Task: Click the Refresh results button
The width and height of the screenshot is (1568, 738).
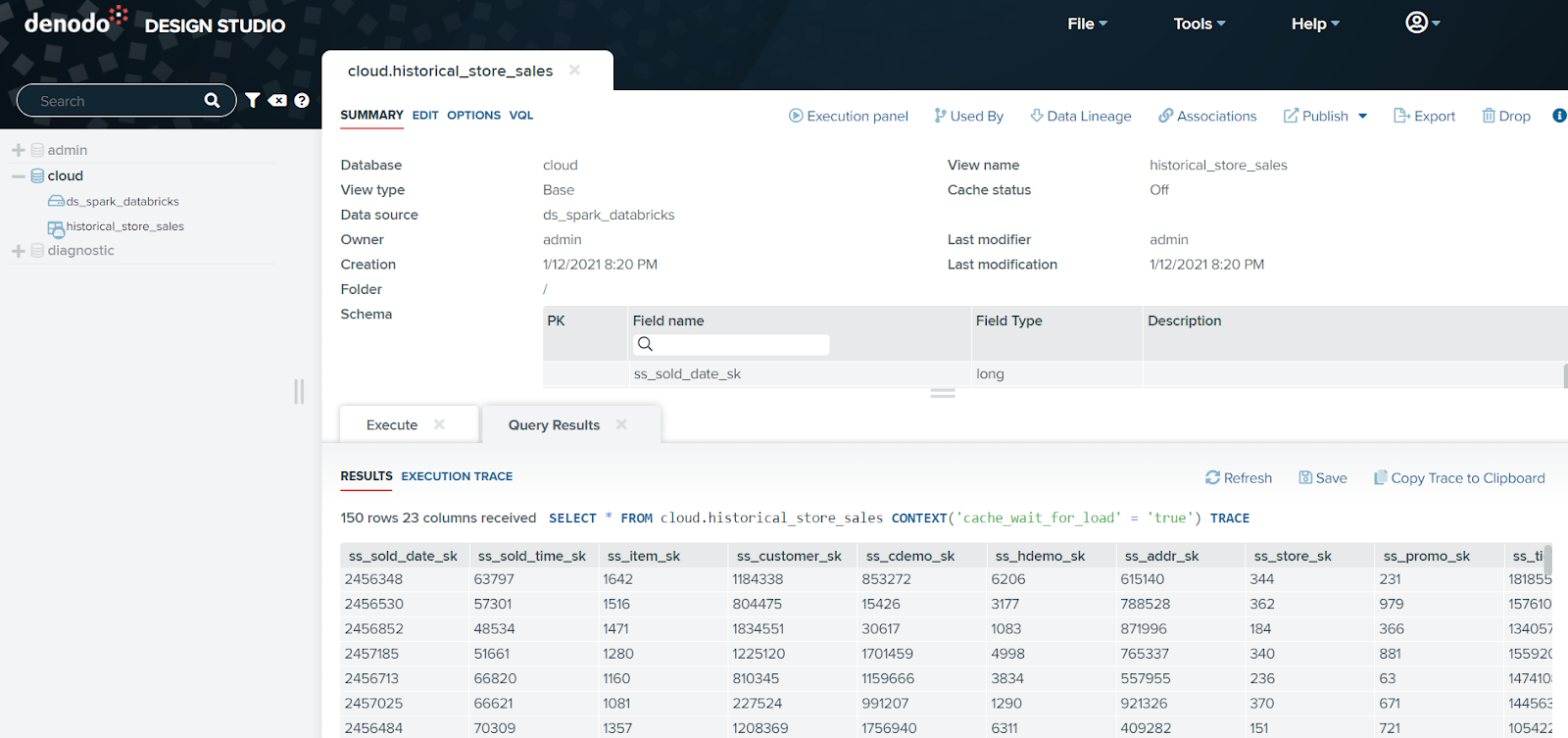Action: pyautogui.click(x=1239, y=477)
